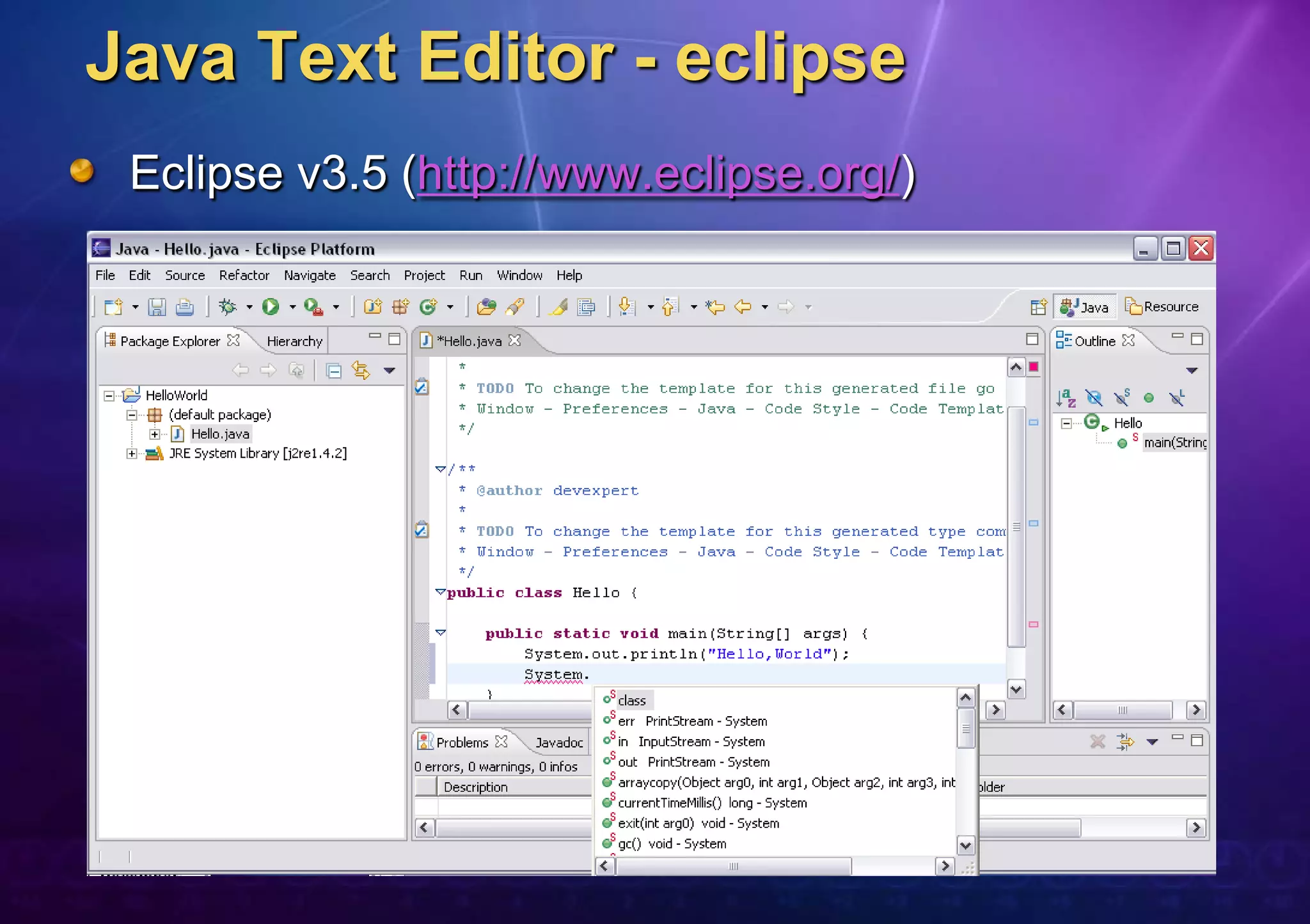Open Outline view menu arrow
This screenshot has width=1310, height=924.
(1192, 370)
